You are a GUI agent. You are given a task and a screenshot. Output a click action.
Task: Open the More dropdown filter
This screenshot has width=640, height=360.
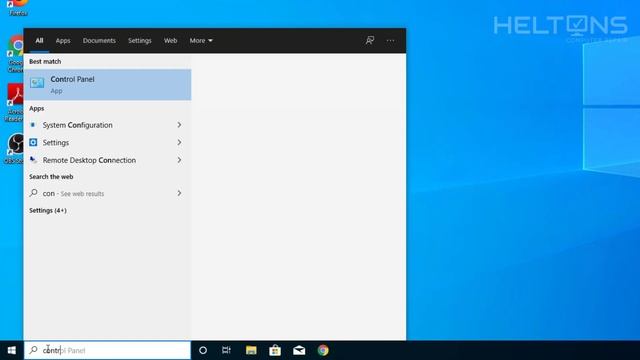click(201, 40)
